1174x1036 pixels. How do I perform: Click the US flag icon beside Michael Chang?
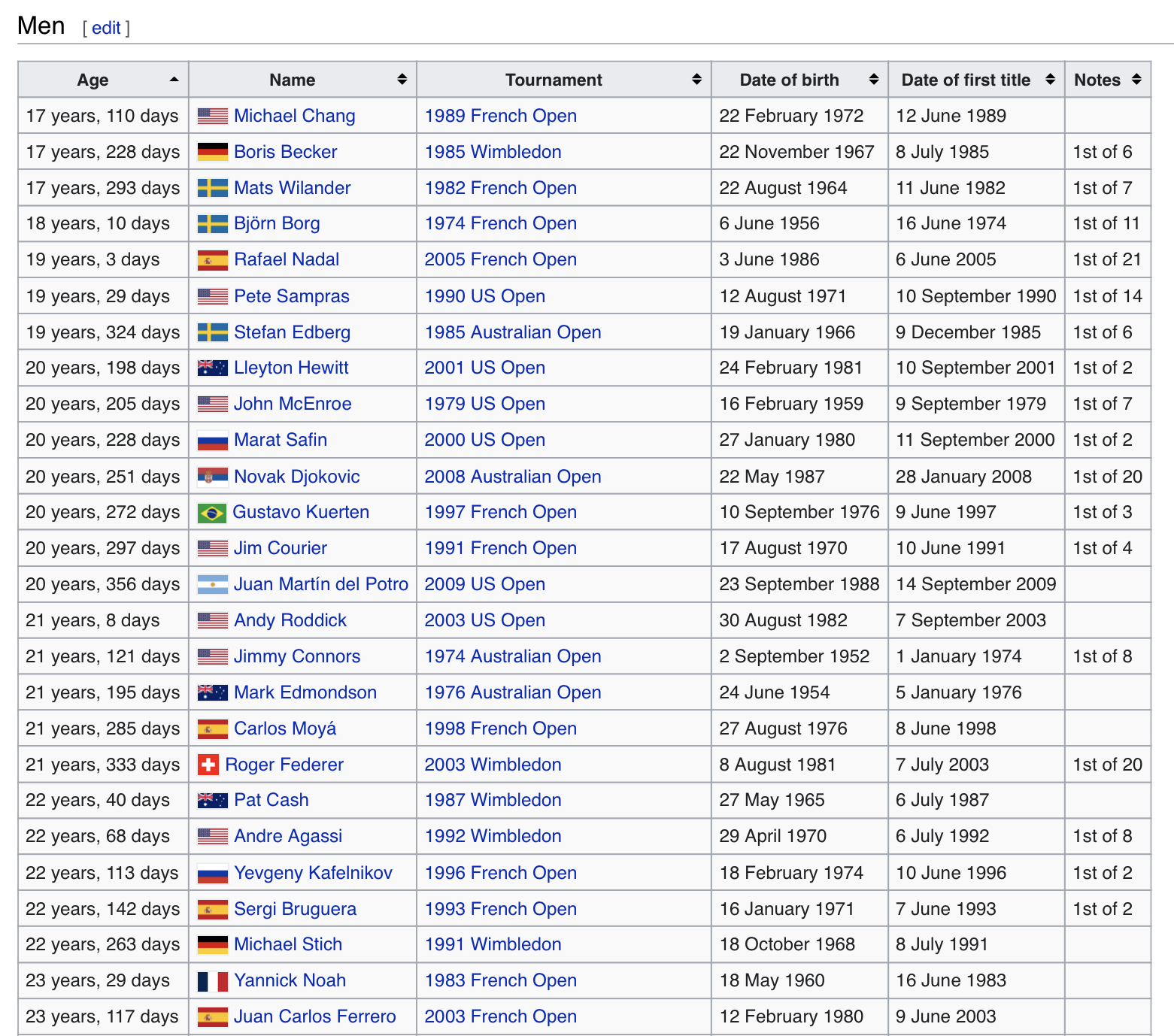tap(212, 116)
